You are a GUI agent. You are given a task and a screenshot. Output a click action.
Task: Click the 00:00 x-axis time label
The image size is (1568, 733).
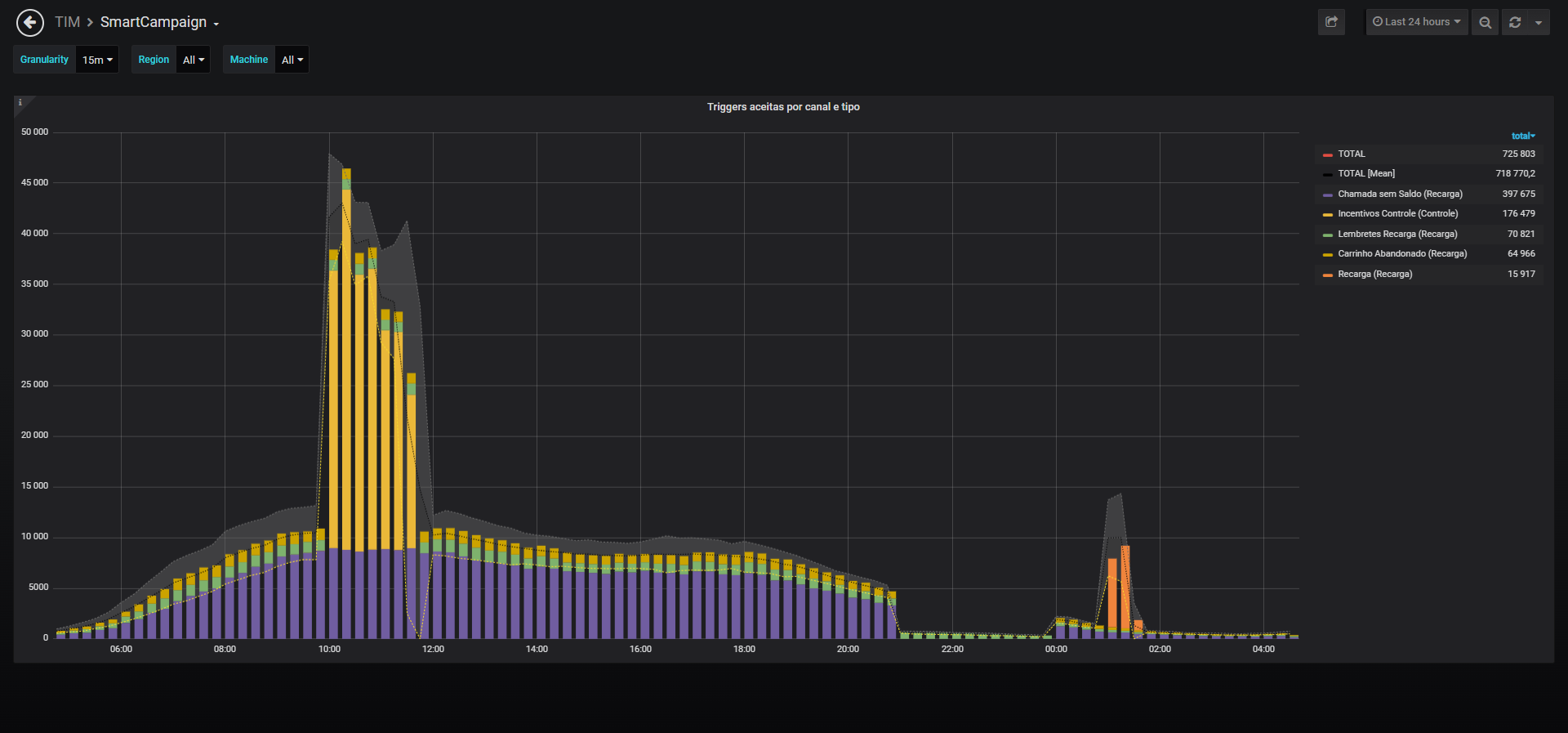click(x=1056, y=649)
